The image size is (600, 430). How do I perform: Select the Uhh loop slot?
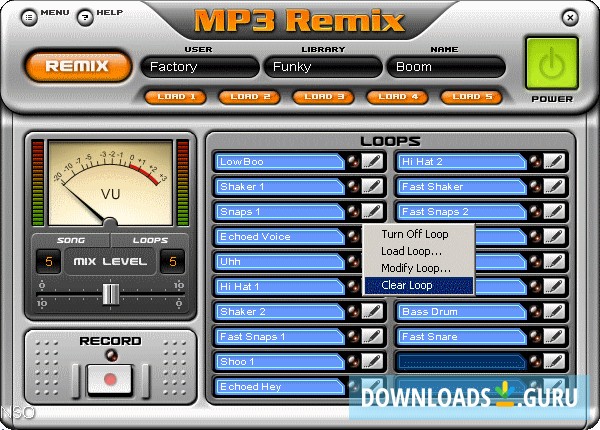click(x=280, y=262)
